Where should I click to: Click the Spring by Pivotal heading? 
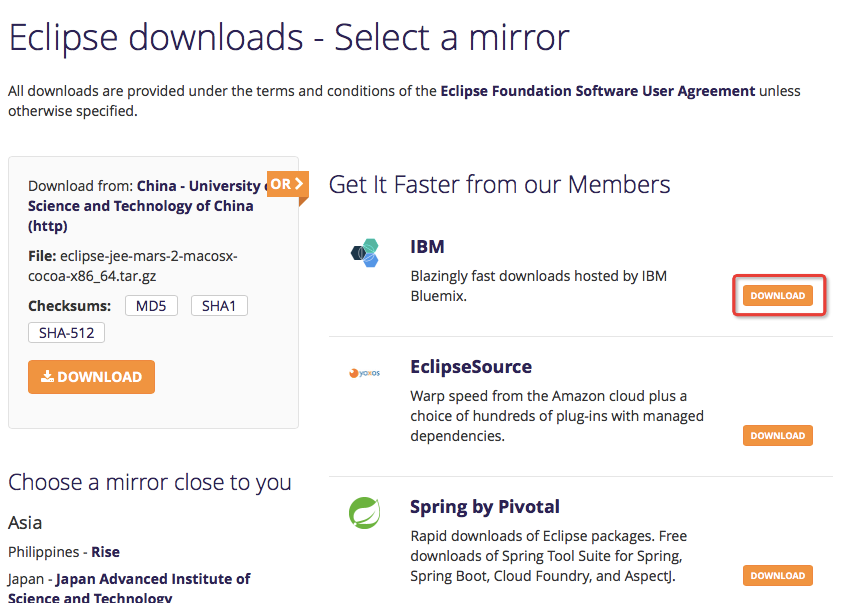pyautogui.click(x=484, y=507)
